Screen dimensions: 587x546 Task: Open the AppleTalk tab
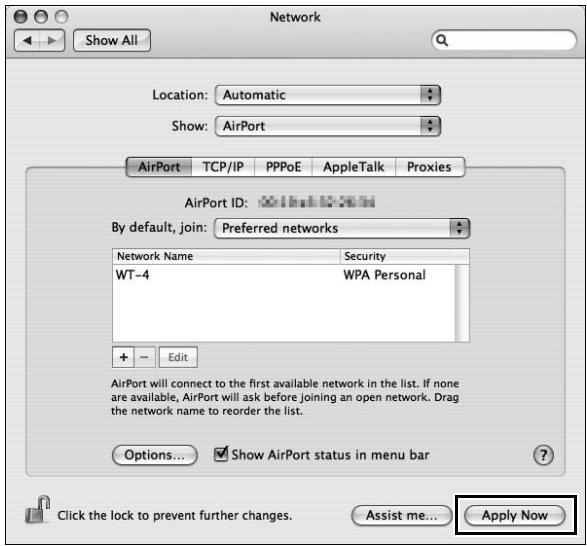point(354,167)
